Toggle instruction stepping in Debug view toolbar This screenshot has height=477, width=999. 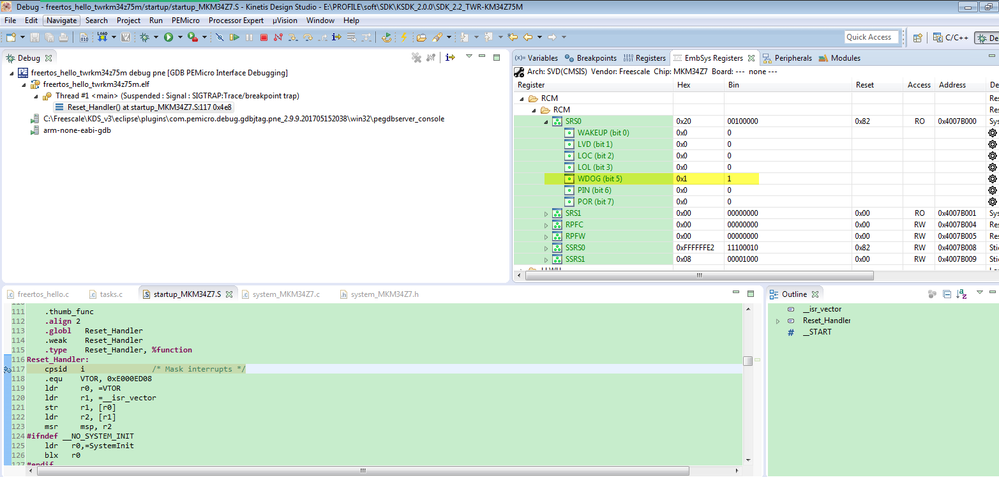click(x=450, y=57)
